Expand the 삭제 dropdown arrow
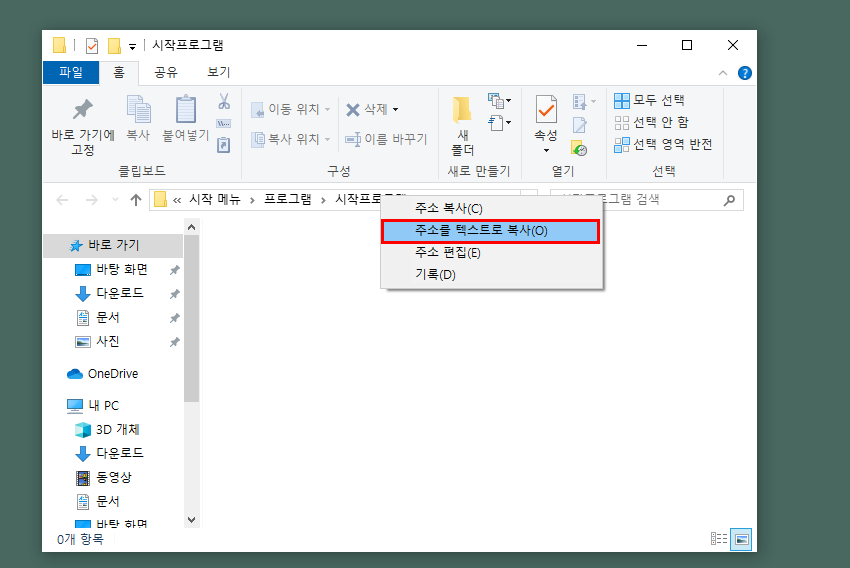Screen dimensions: 850x568 pos(396,109)
